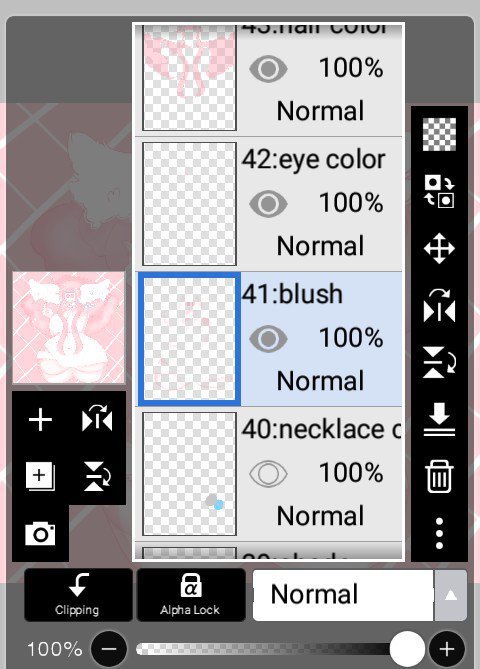480x669 pixels.
Task: Increase opacity with the plus button
Action: click(x=447, y=649)
